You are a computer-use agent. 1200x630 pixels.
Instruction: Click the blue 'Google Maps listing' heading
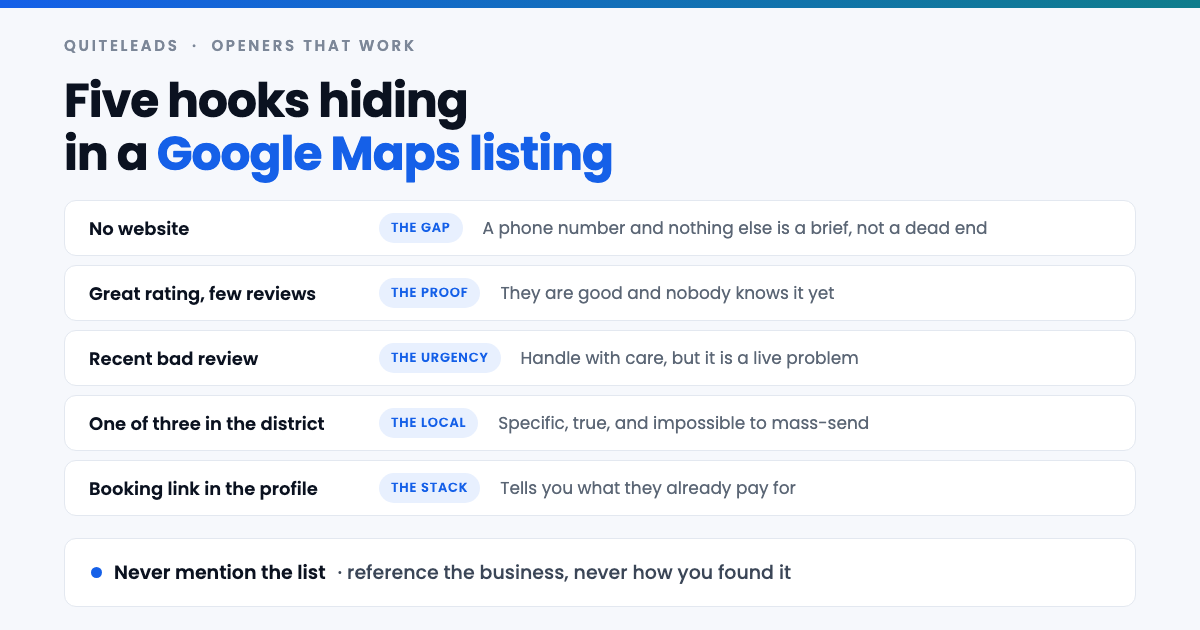tap(385, 155)
